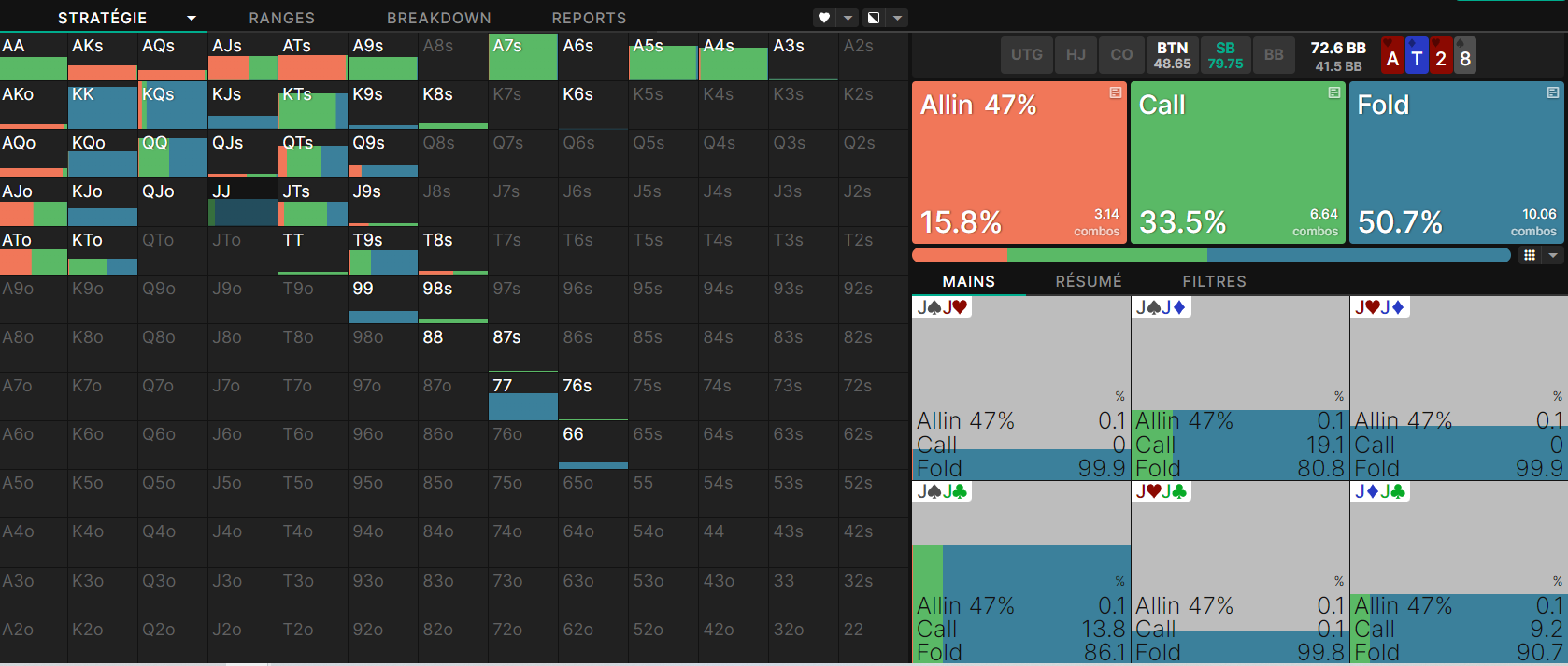Image resolution: width=1568 pixels, height=666 pixels.
Task: Select the 66 hand cell
Action: coord(593,446)
